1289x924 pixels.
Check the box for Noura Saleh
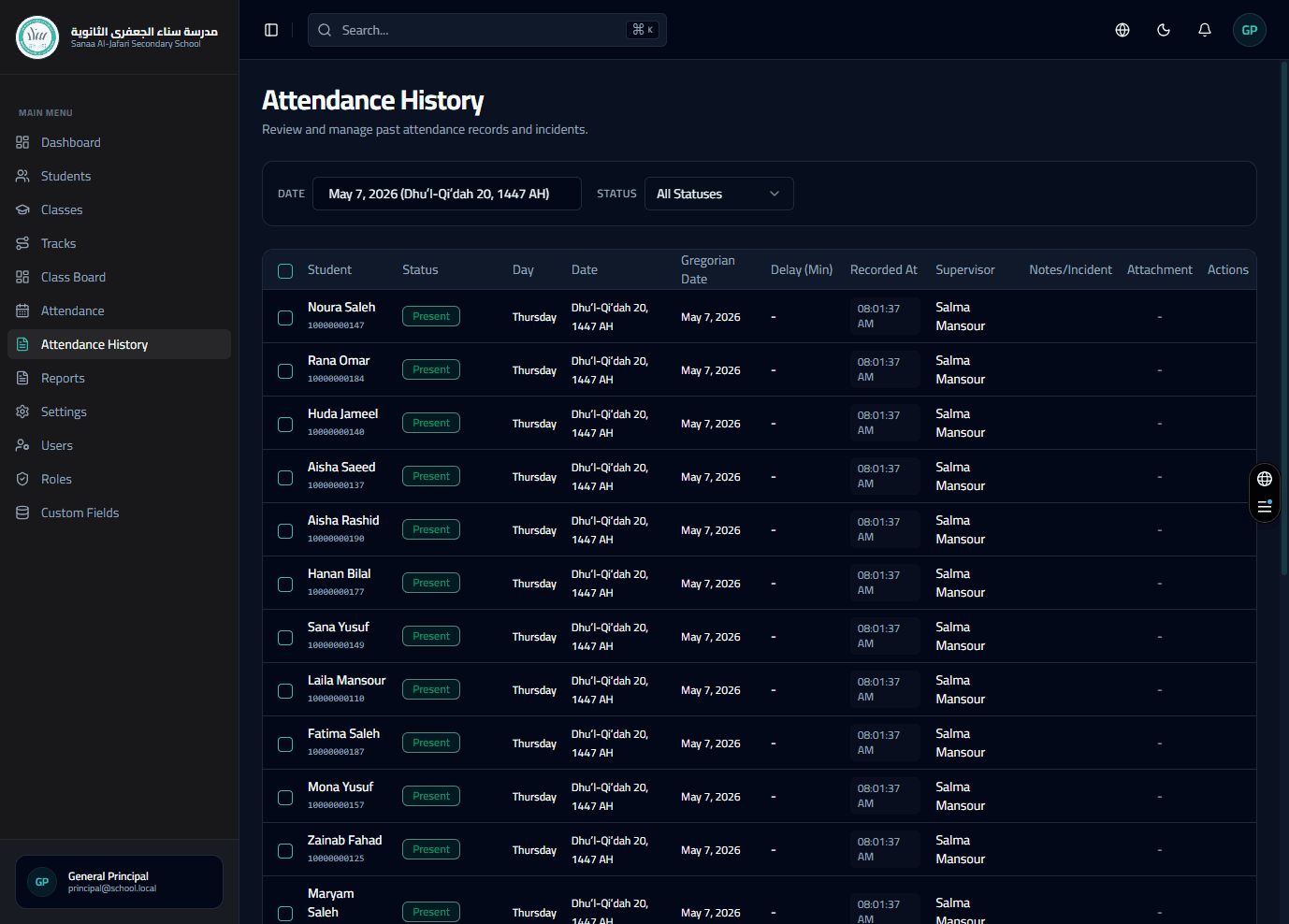pyautogui.click(x=285, y=318)
